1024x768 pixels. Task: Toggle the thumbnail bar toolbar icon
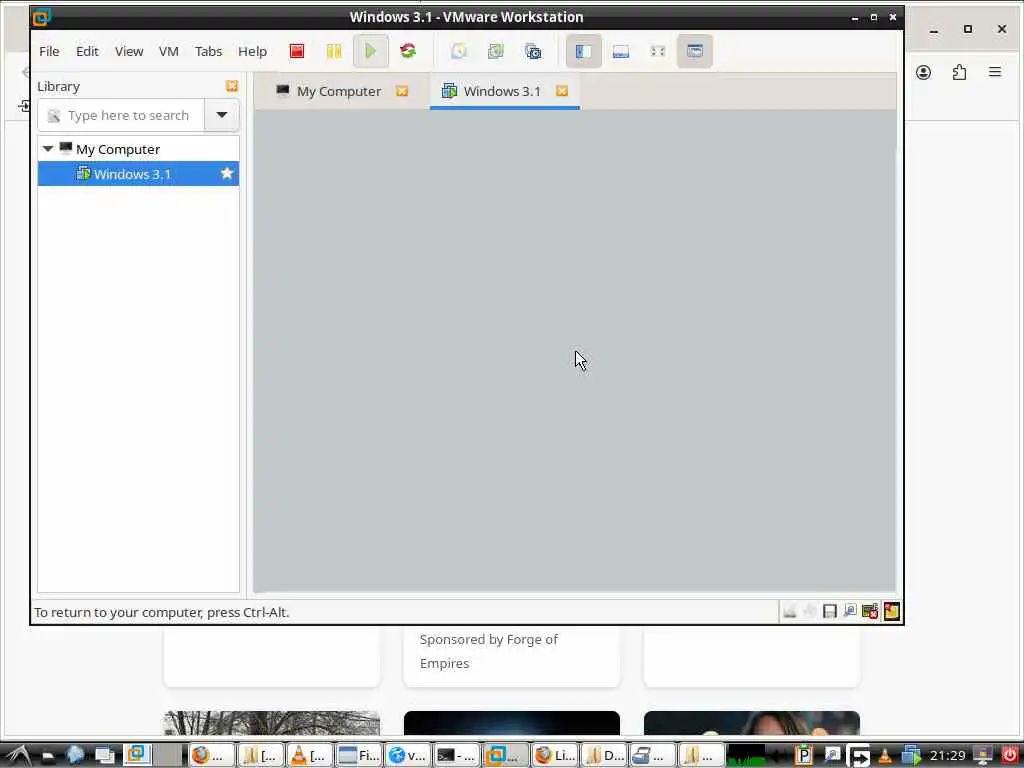click(x=620, y=51)
